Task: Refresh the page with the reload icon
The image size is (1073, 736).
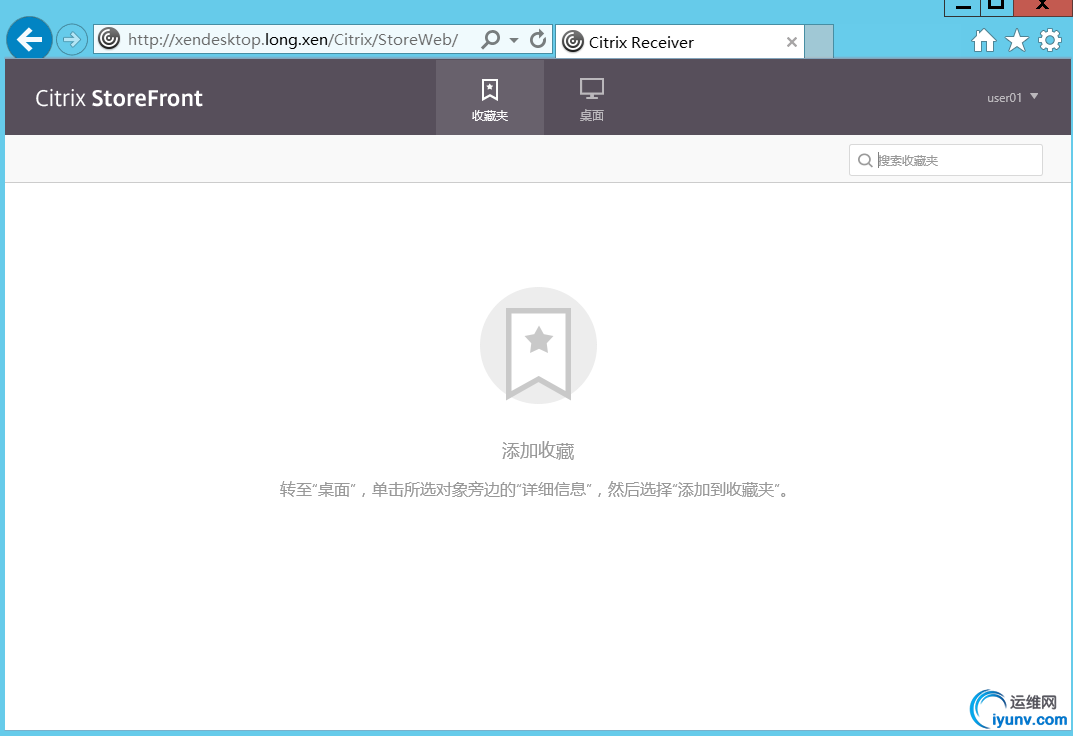Action: pos(538,40)
